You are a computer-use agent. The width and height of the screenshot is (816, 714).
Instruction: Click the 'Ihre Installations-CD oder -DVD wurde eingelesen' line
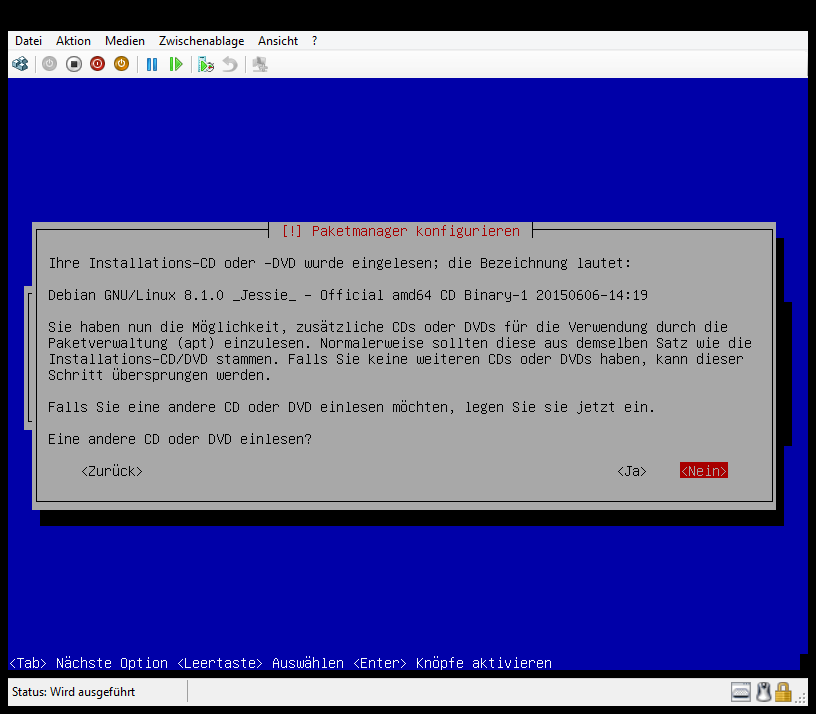tap(339, 263)
